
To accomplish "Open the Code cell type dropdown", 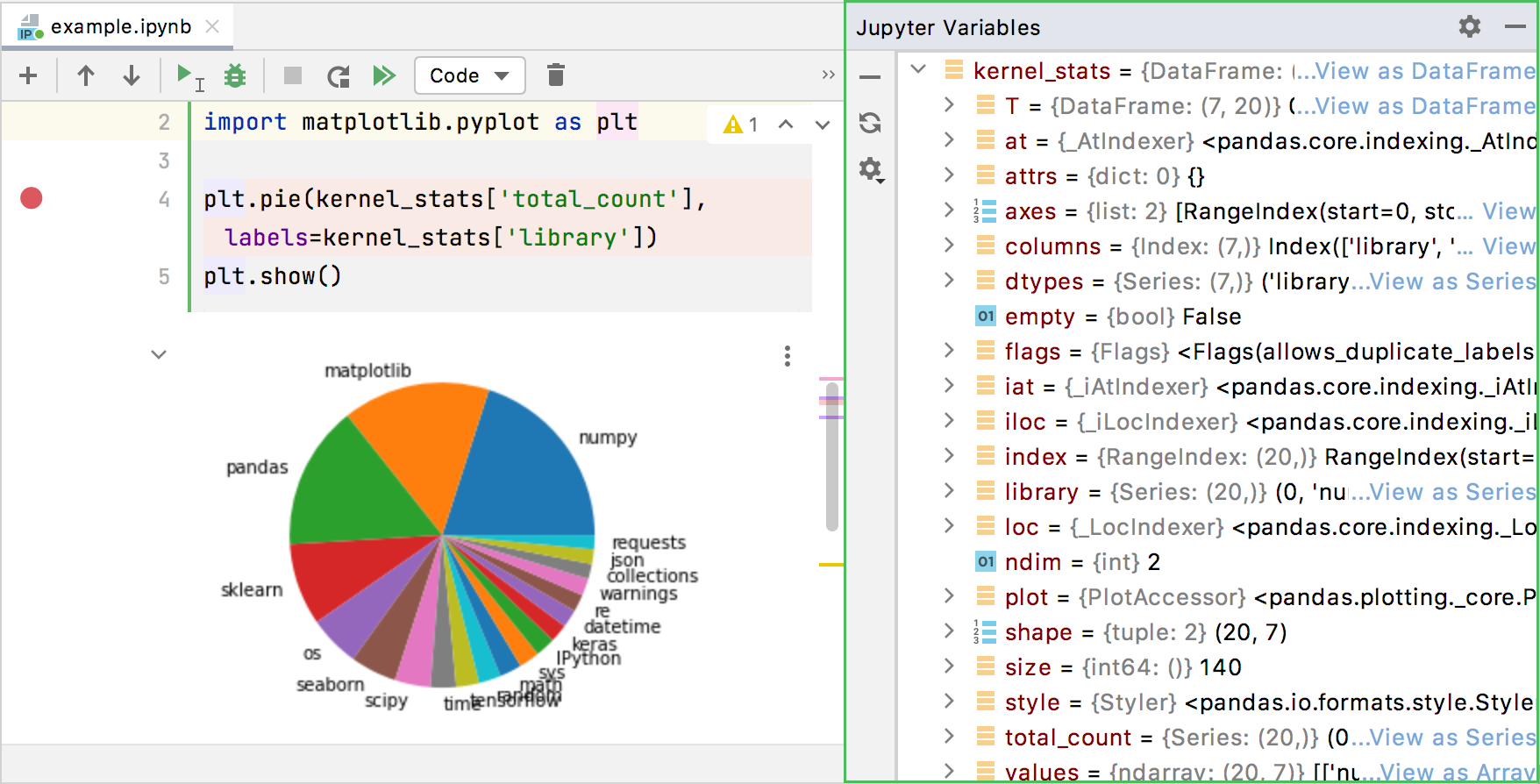I will (470, 75).
